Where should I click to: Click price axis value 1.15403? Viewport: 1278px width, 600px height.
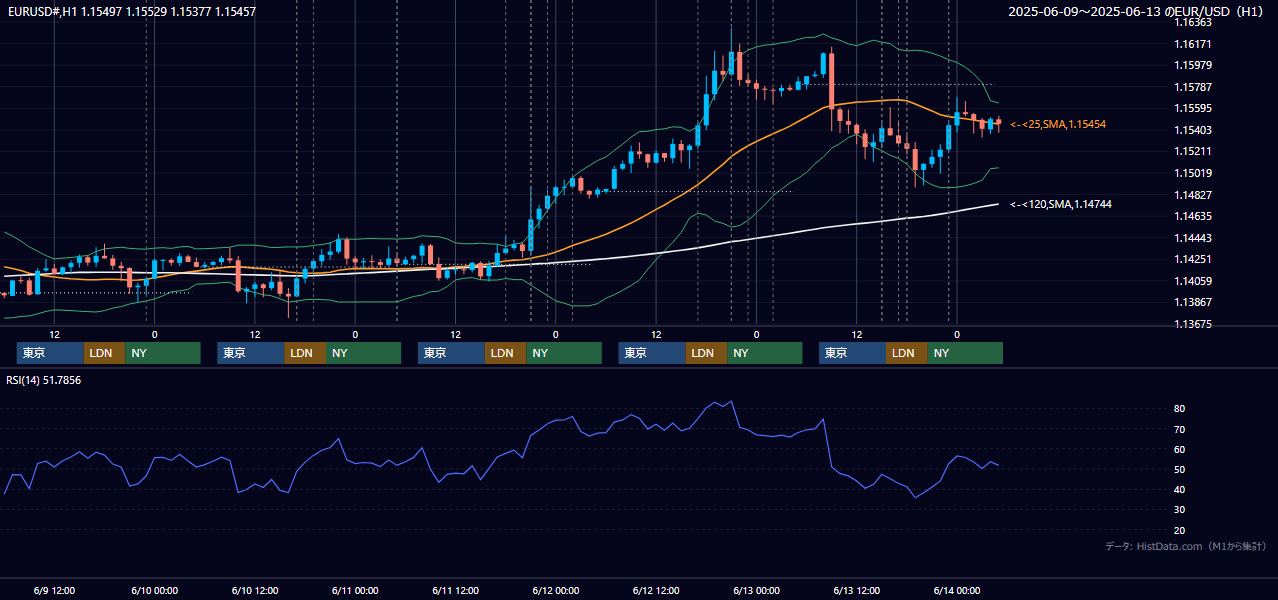[1193, 130]
